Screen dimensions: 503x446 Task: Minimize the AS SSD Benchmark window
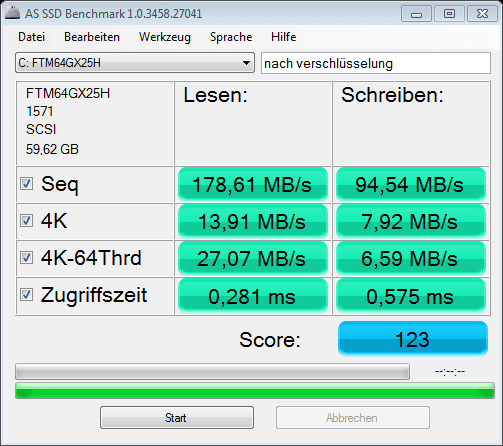coord(416,14)
